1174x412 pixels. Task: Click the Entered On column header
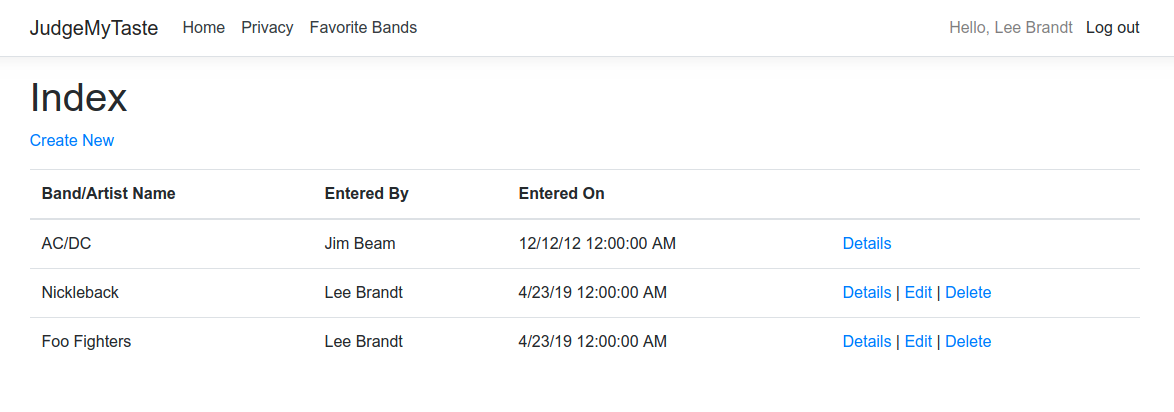[x=561, y=194]
